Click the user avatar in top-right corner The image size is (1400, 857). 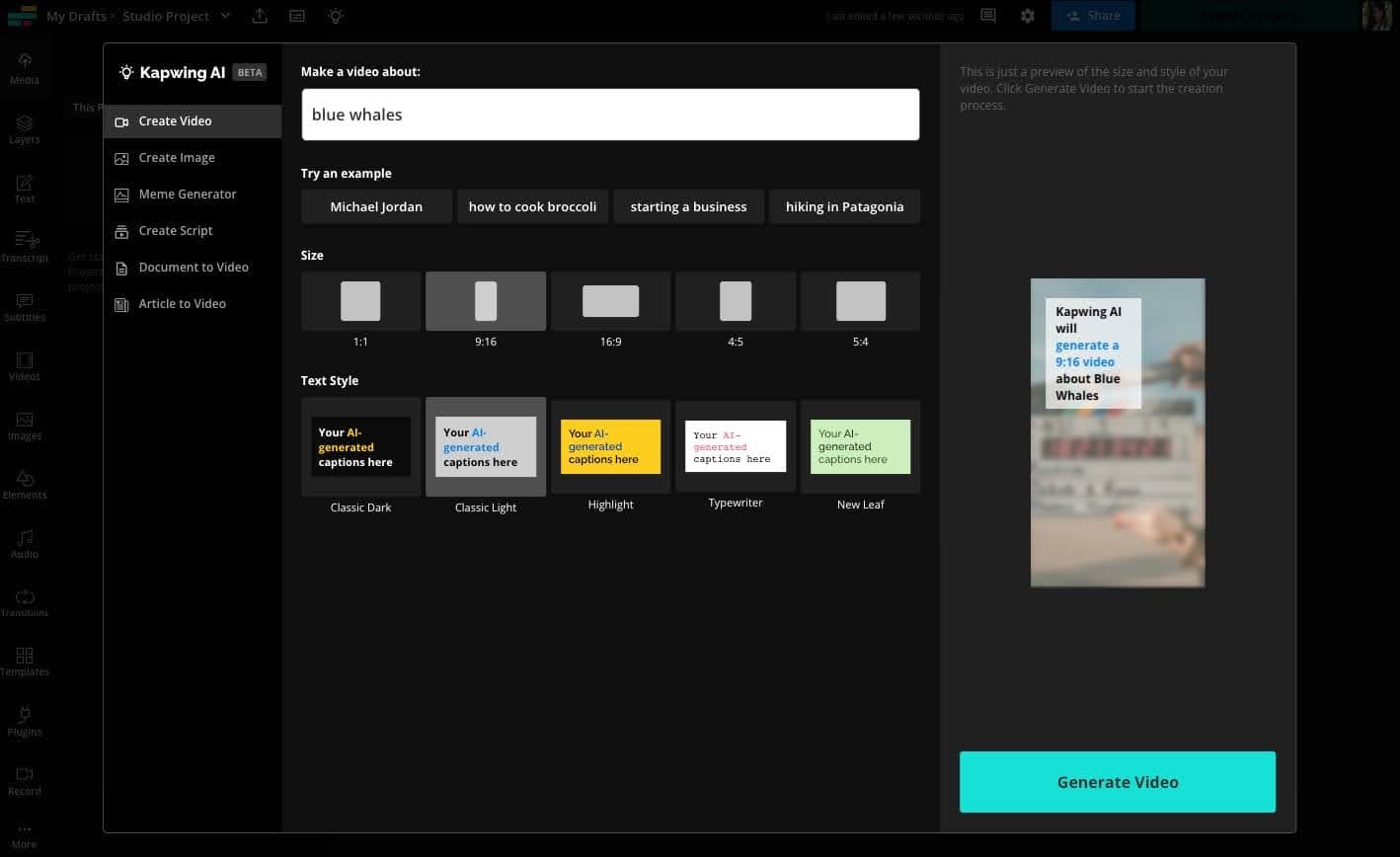(x=1376, y=16)
